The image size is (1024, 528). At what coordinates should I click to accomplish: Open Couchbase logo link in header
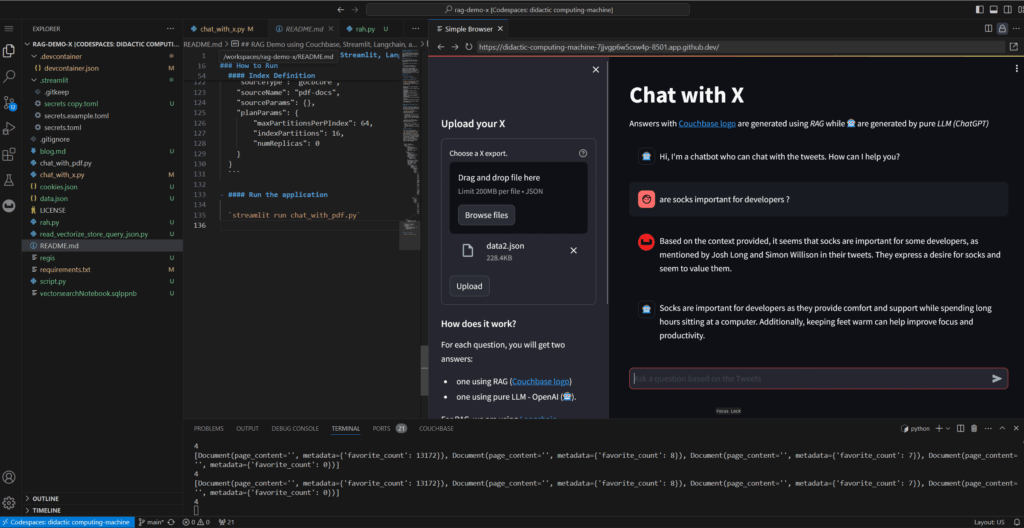tap(707, 123)
